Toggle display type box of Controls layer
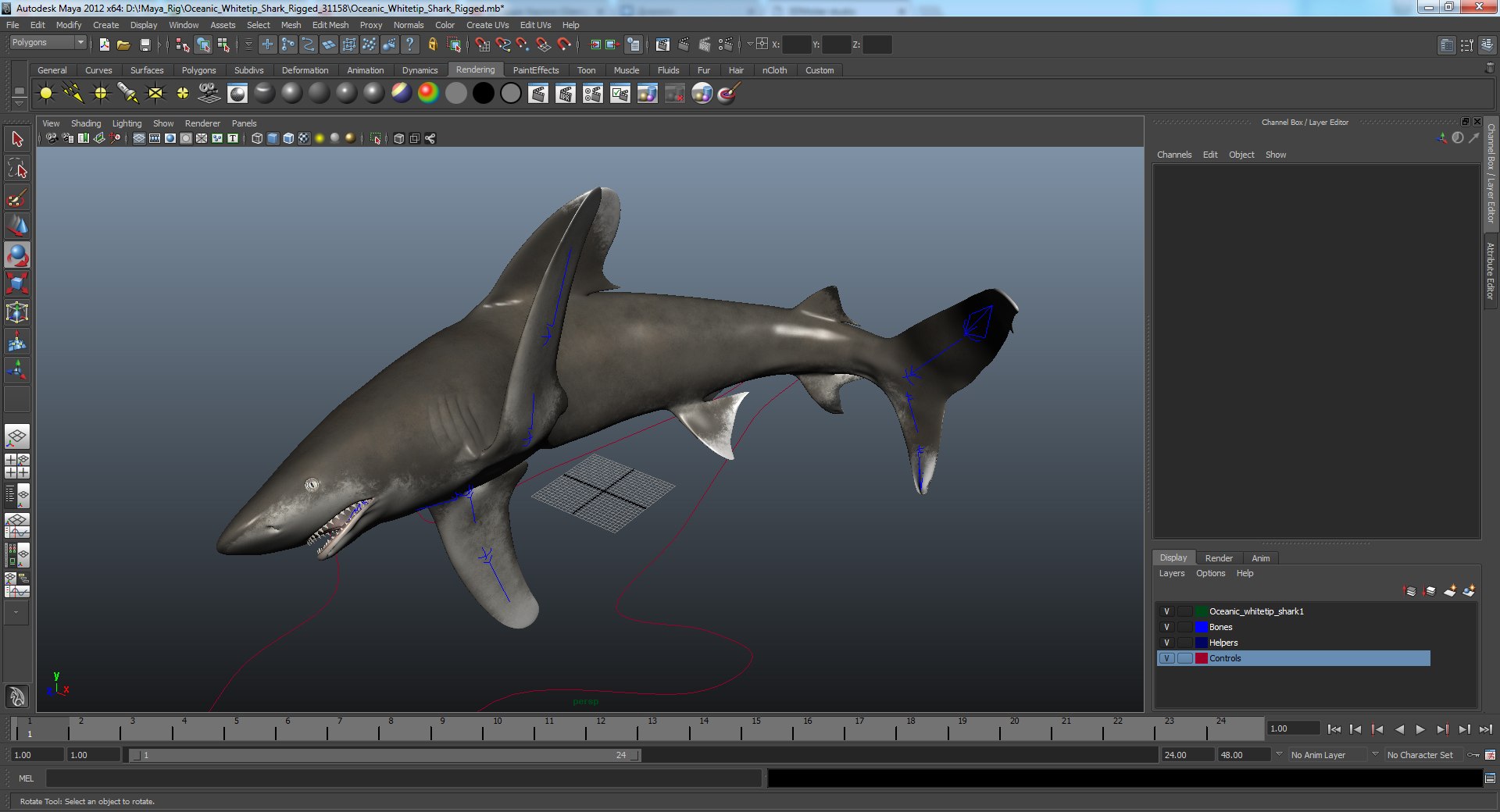Screen dimensions: 1500x812 pos(1184,658)
